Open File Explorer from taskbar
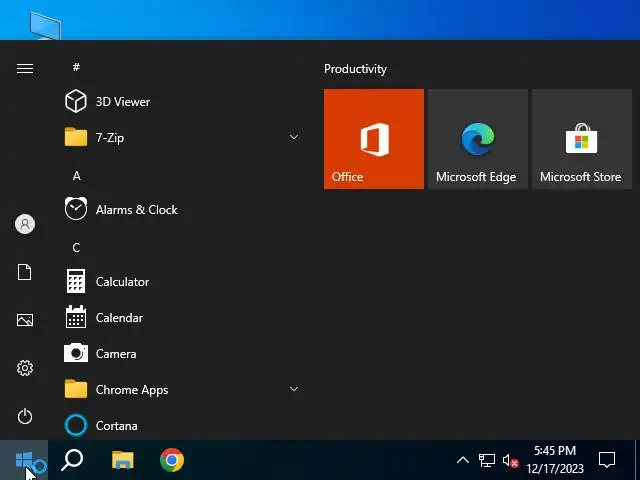The image size is (640, 480). coord(123,460)
